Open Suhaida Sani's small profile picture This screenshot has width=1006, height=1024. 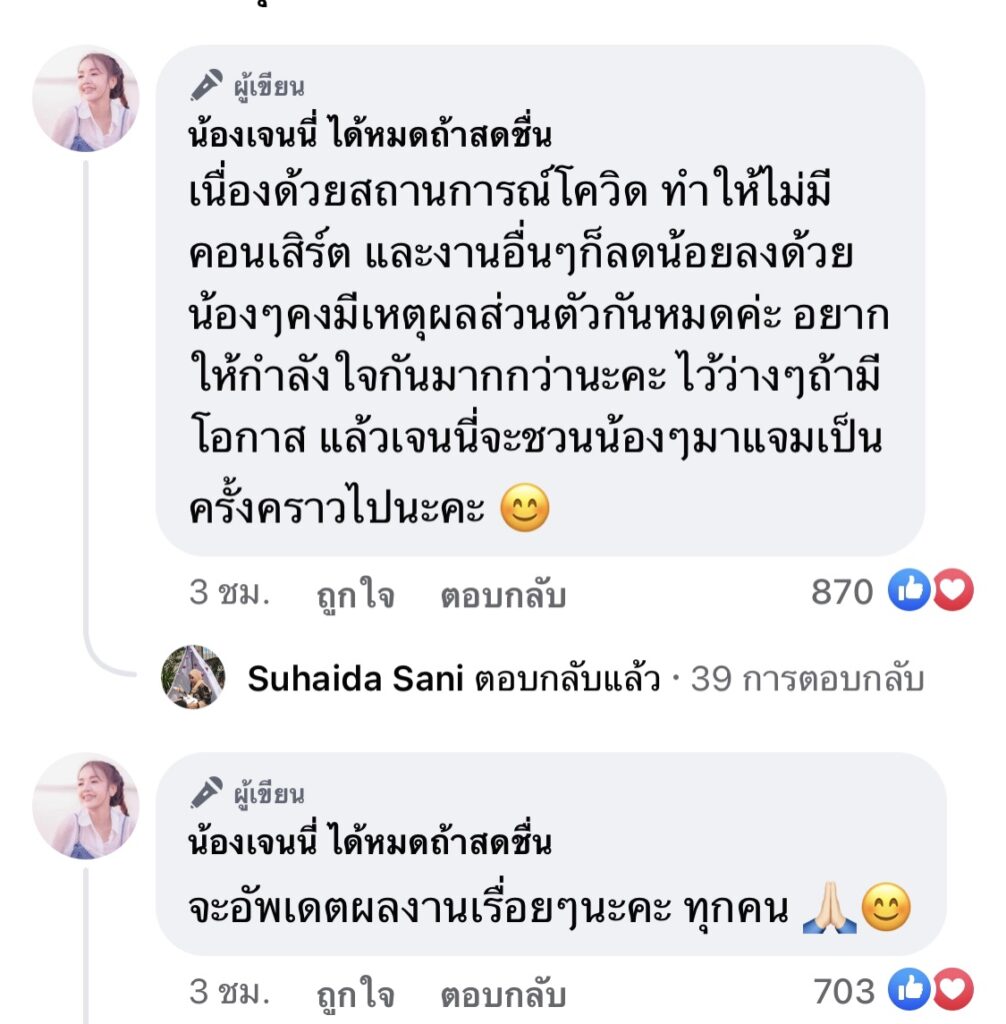point(193,678)
